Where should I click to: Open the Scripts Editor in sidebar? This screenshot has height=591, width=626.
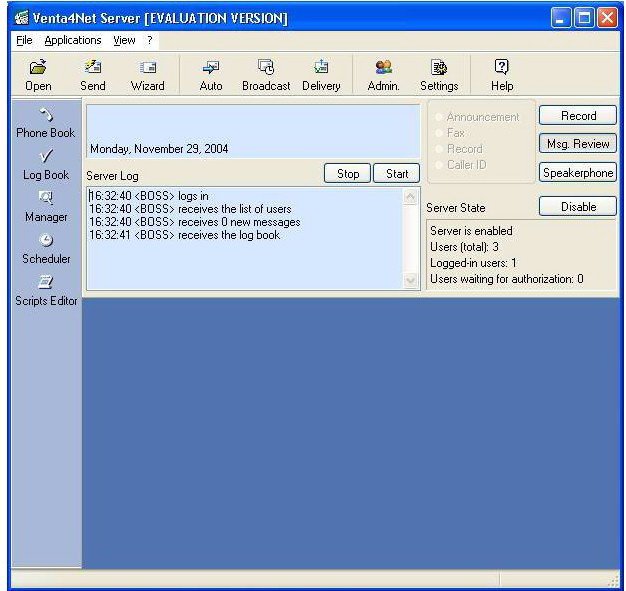(x=46, y=291)
